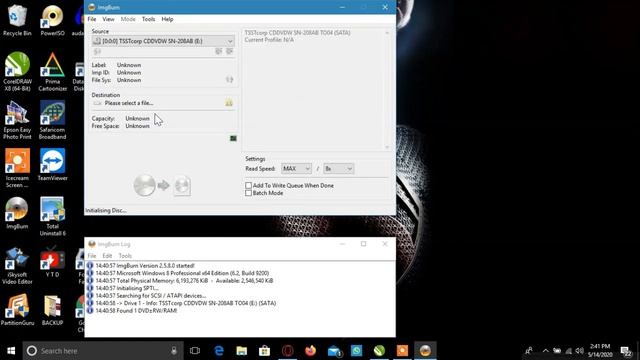640x360 pixels.
Task: Maximize the ImgBurn Log window
Action: (363, 244)
